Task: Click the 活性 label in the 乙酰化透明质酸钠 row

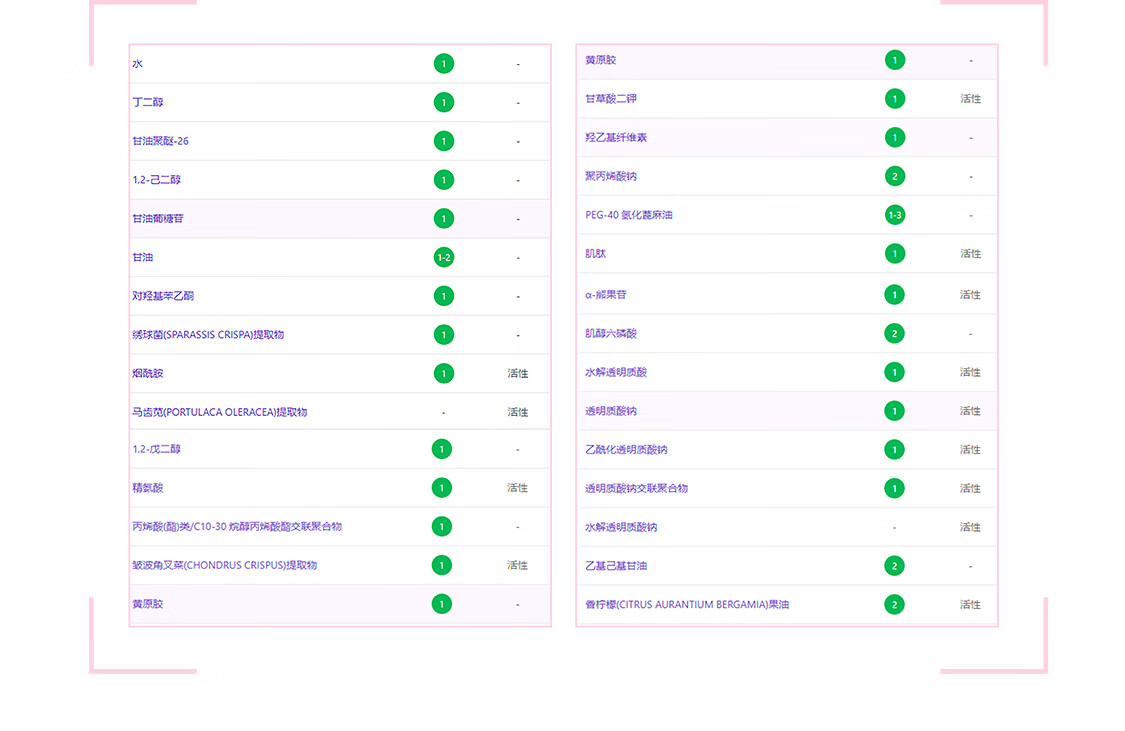Action: [970, 450]
